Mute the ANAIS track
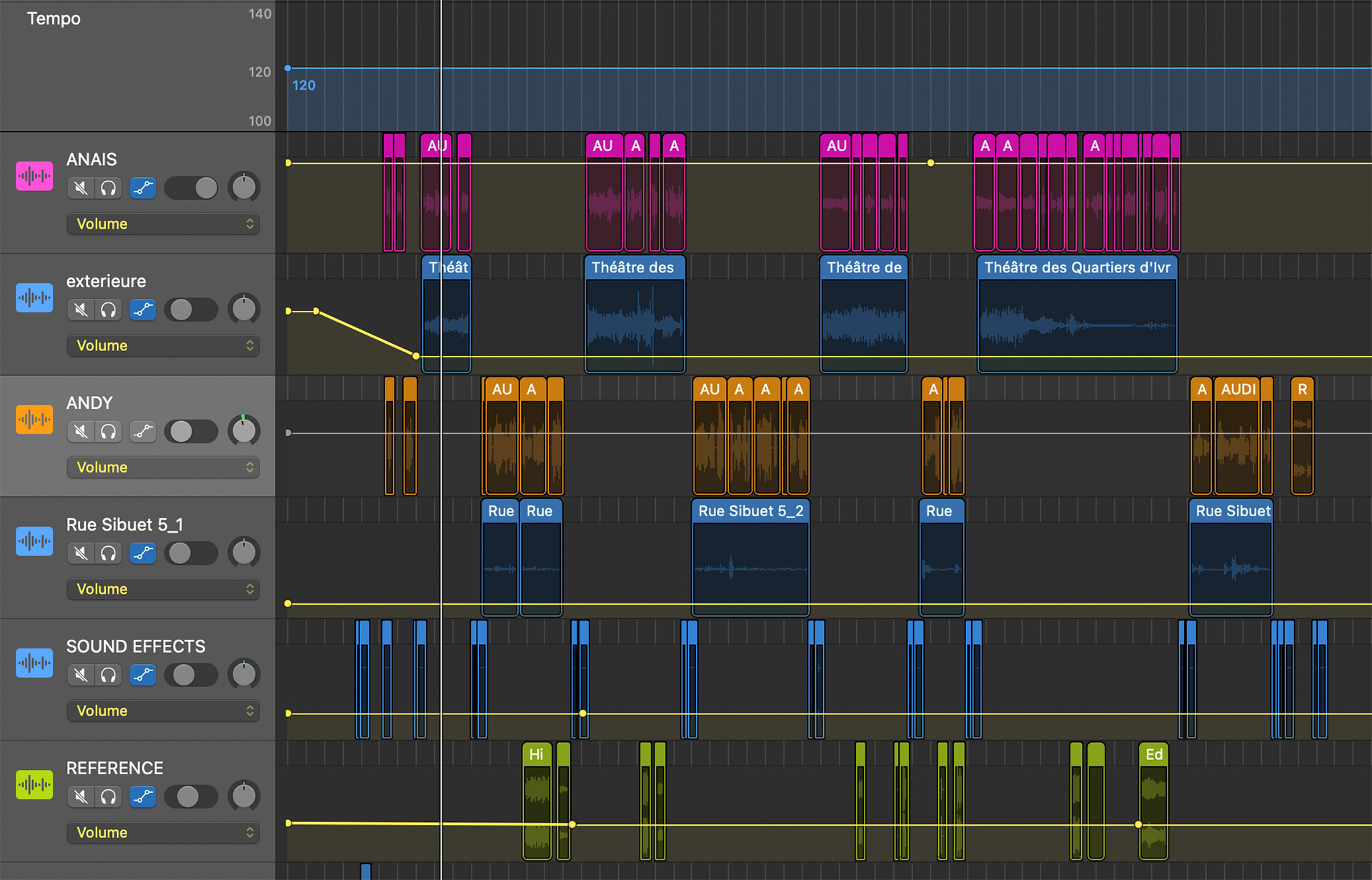 click(x=81, y=188)
